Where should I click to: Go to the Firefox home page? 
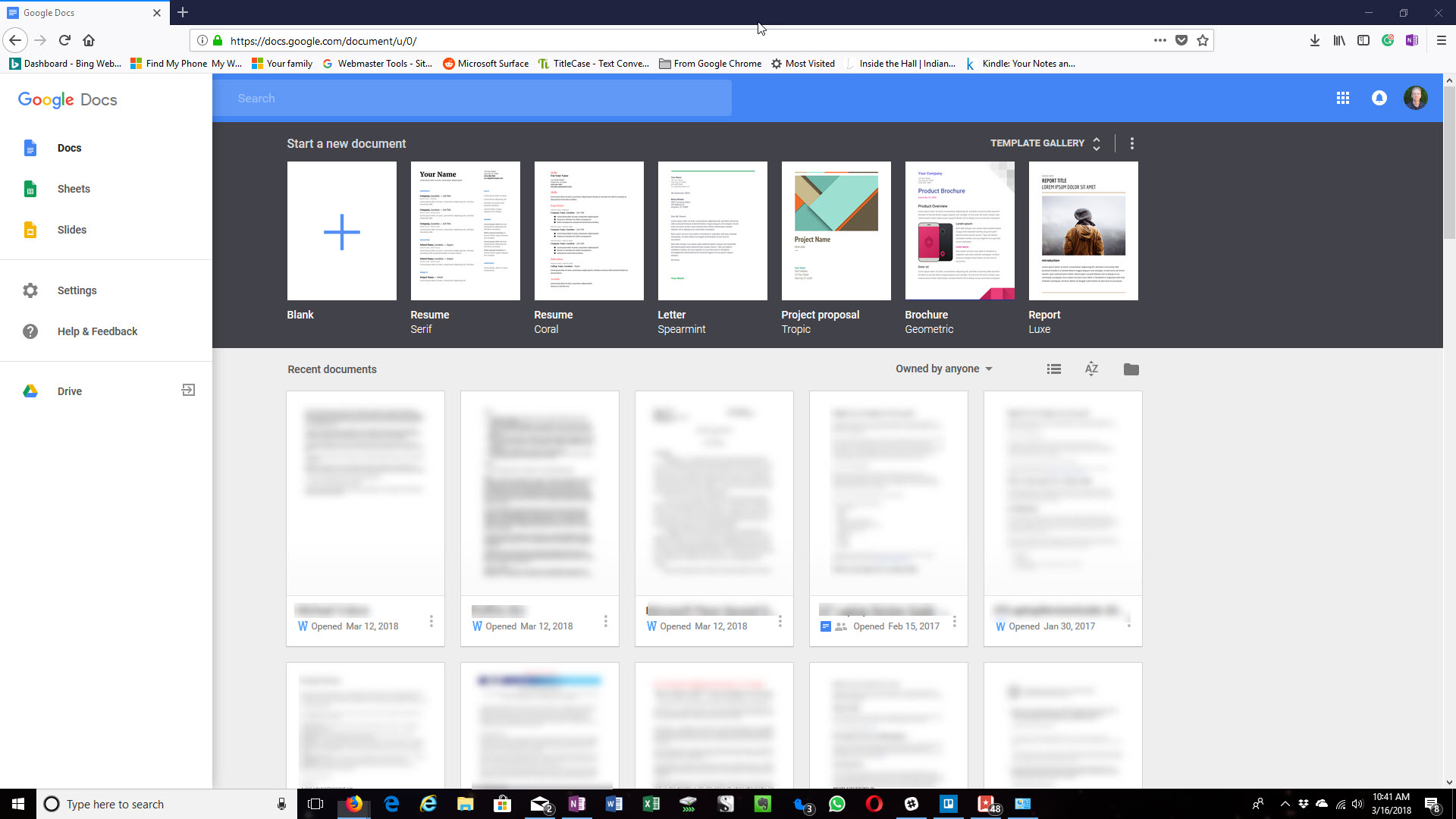pyautogui.click(x=89, y=40)
